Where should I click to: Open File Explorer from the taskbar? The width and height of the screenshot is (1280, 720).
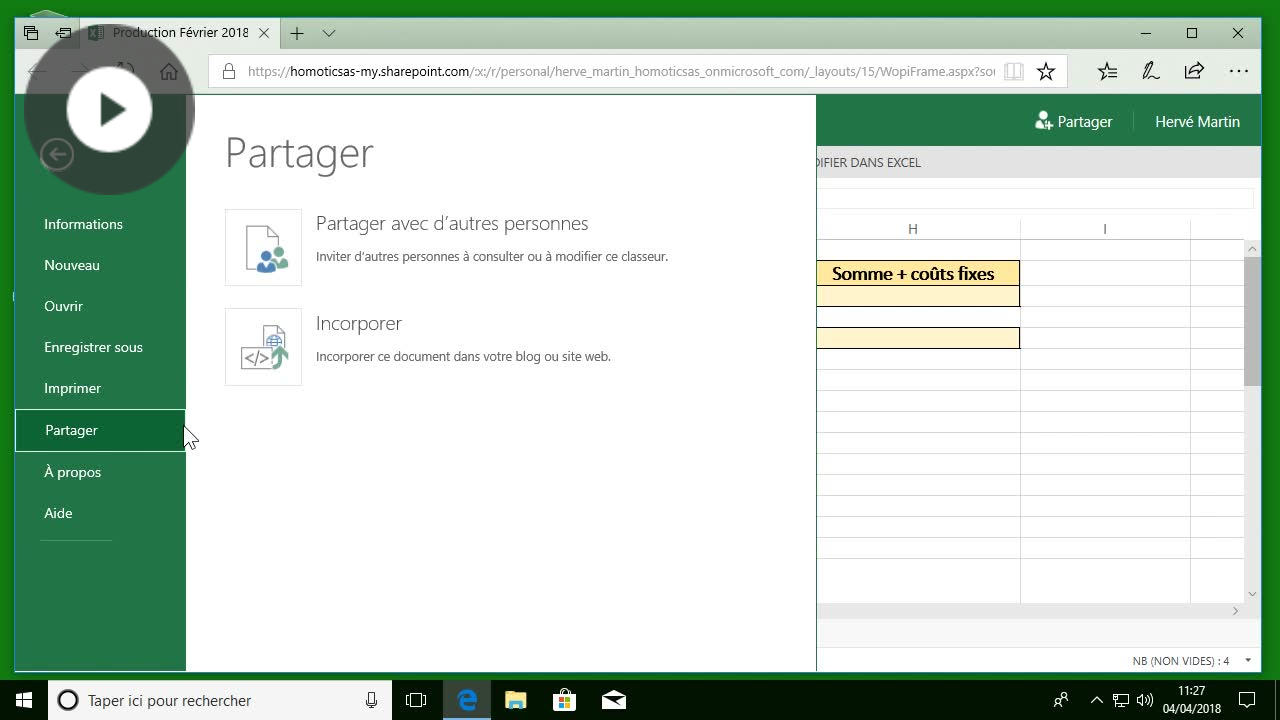[516, 700]
